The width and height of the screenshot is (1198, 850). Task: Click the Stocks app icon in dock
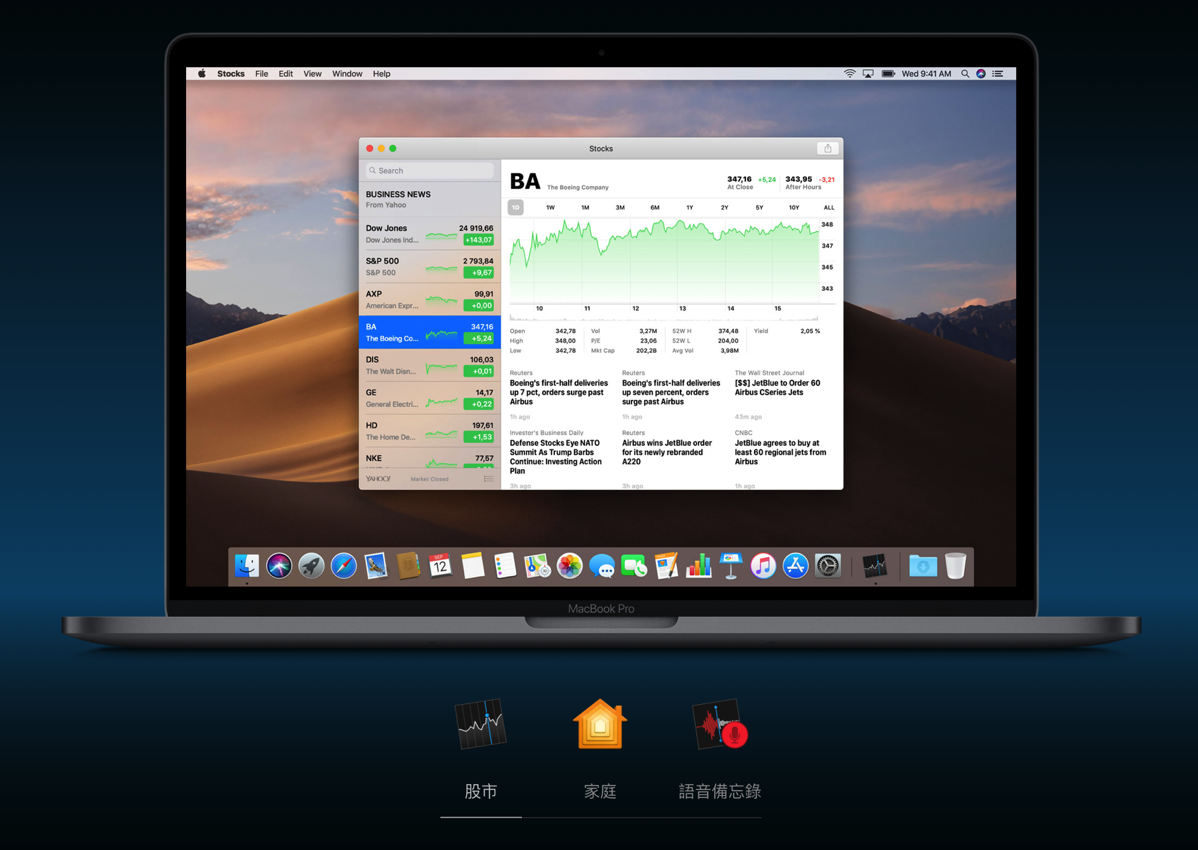tap(875, 566)
